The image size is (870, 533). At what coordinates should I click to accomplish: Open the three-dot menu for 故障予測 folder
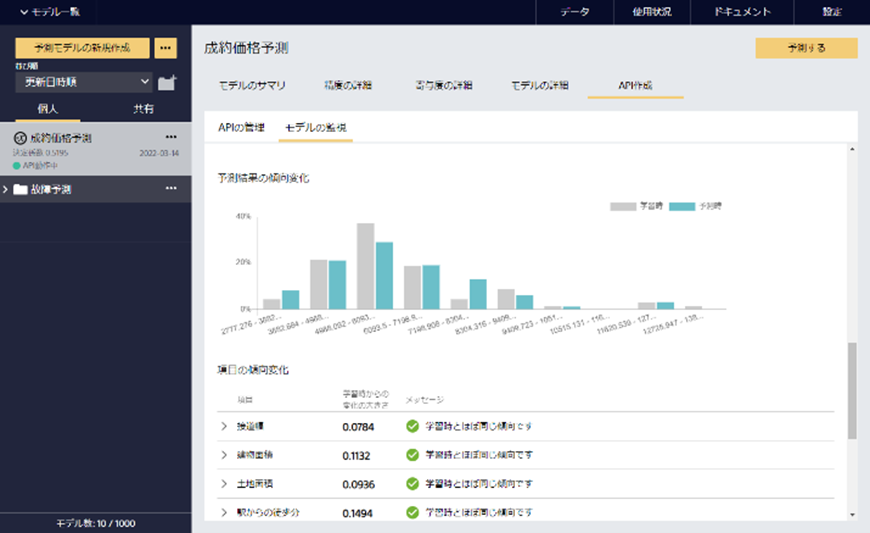(x=171, y=188)
